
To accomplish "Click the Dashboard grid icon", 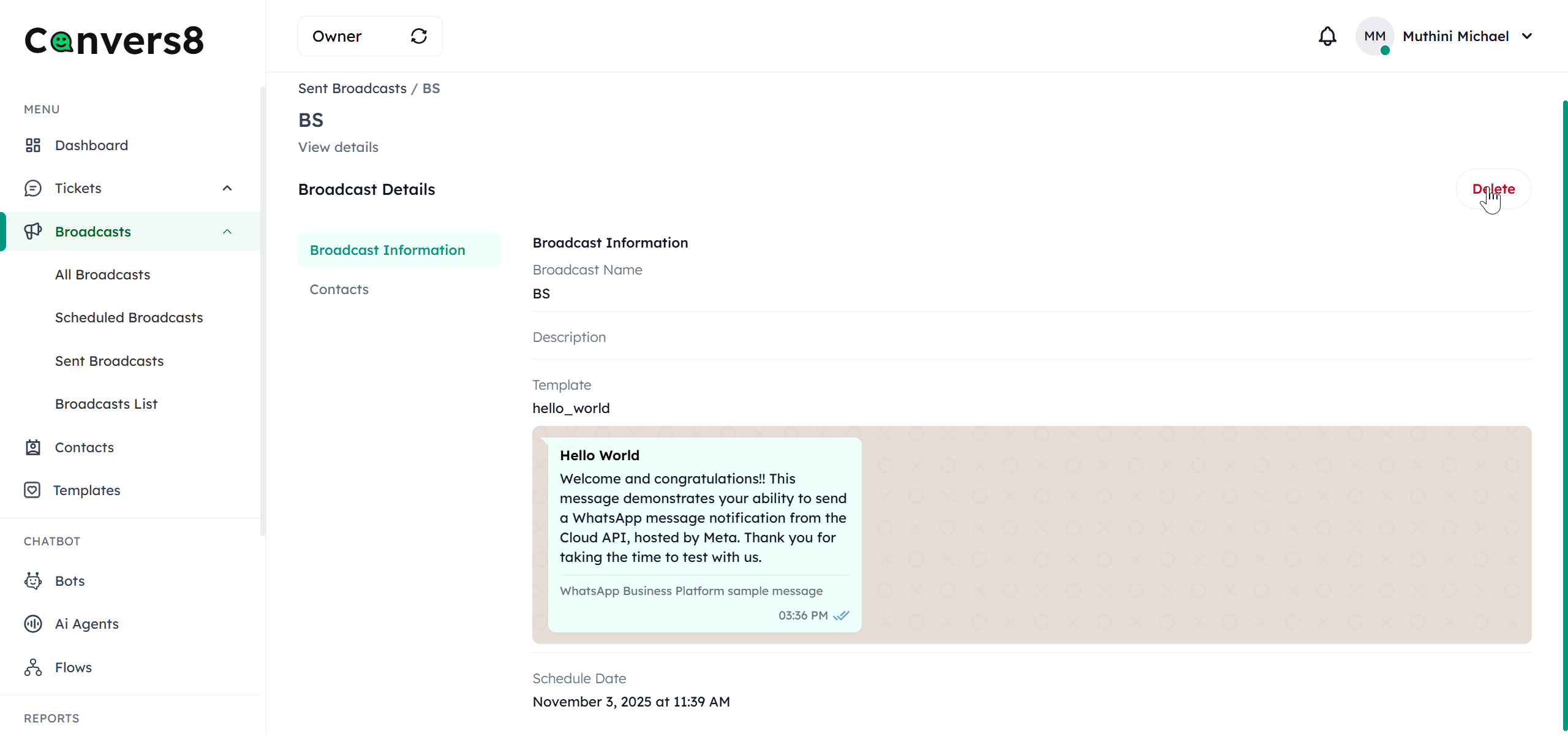I will (33, 145).
